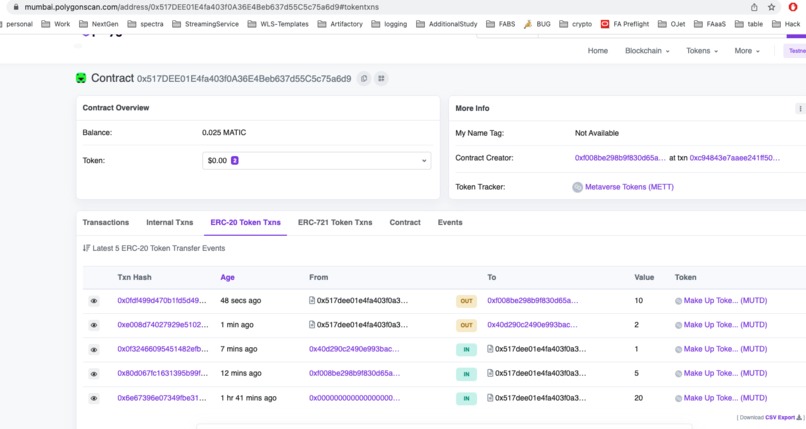Open txn hash 0xe008d74027929e5102
This screenshot has width=806, height=429.
(162, 325)
